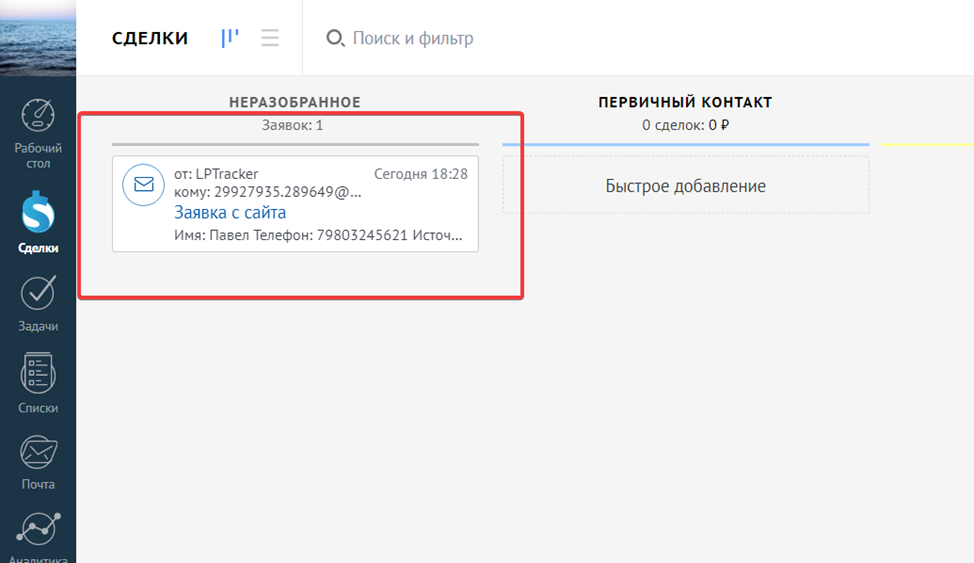Image resolution: width=974 pixels, height=563 pixels.
Task: Switch to list view icon
Action: click(x=270, y=38)
